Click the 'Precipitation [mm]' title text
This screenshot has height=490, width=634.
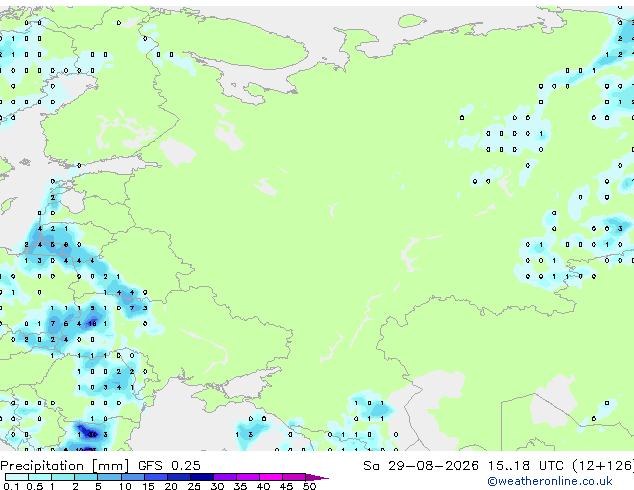[64, 466]
